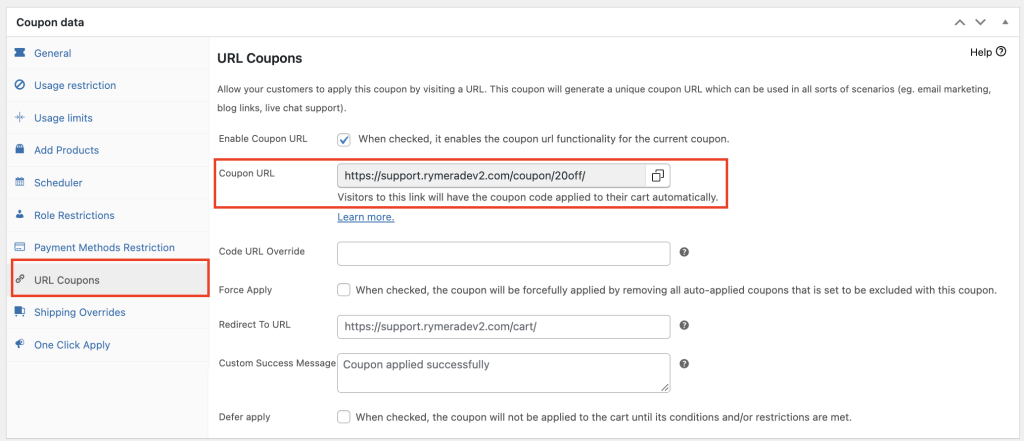
Task: Click the URL Coupons link icon
Action: [20, 280]
